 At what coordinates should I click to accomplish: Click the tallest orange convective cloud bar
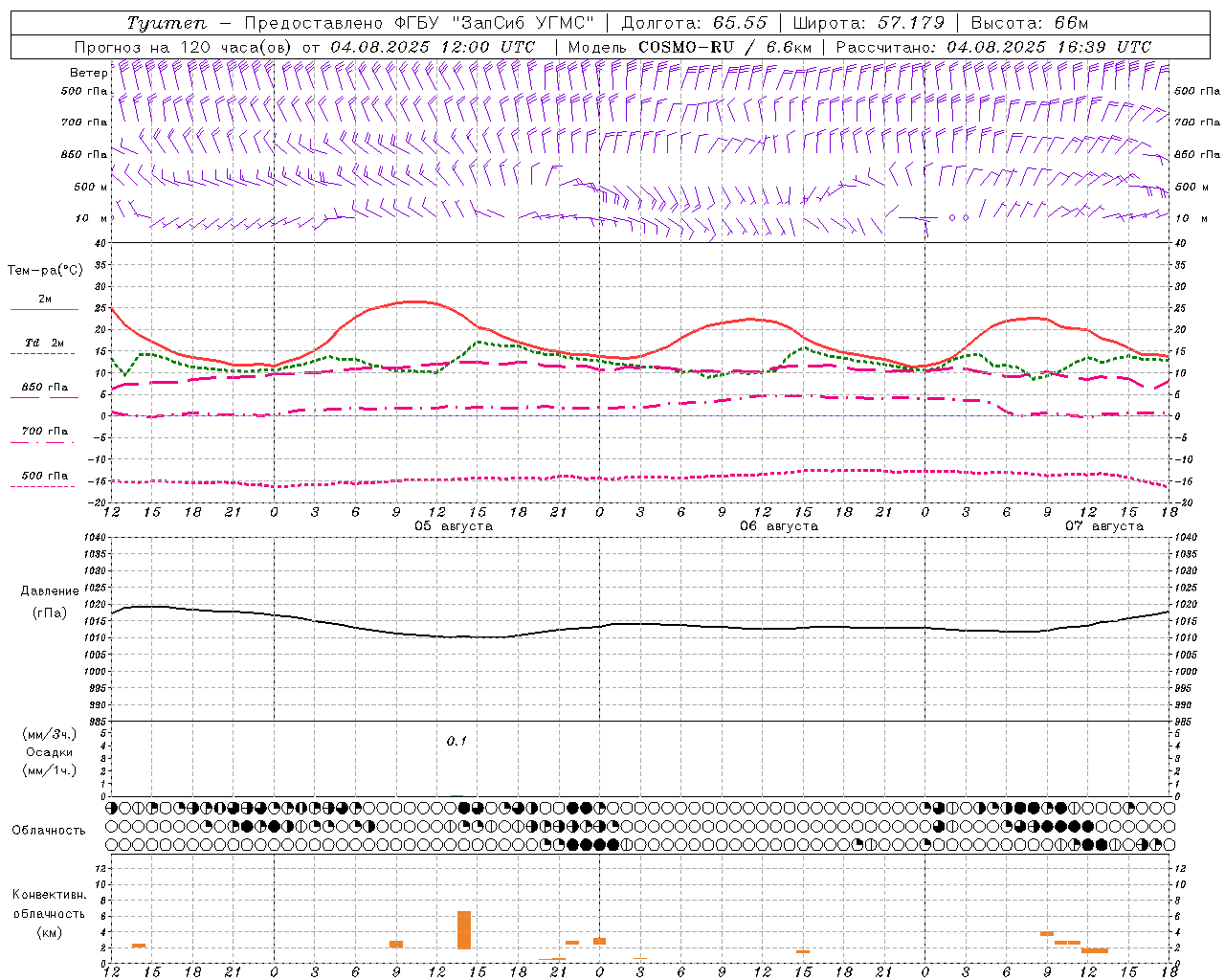464,930
